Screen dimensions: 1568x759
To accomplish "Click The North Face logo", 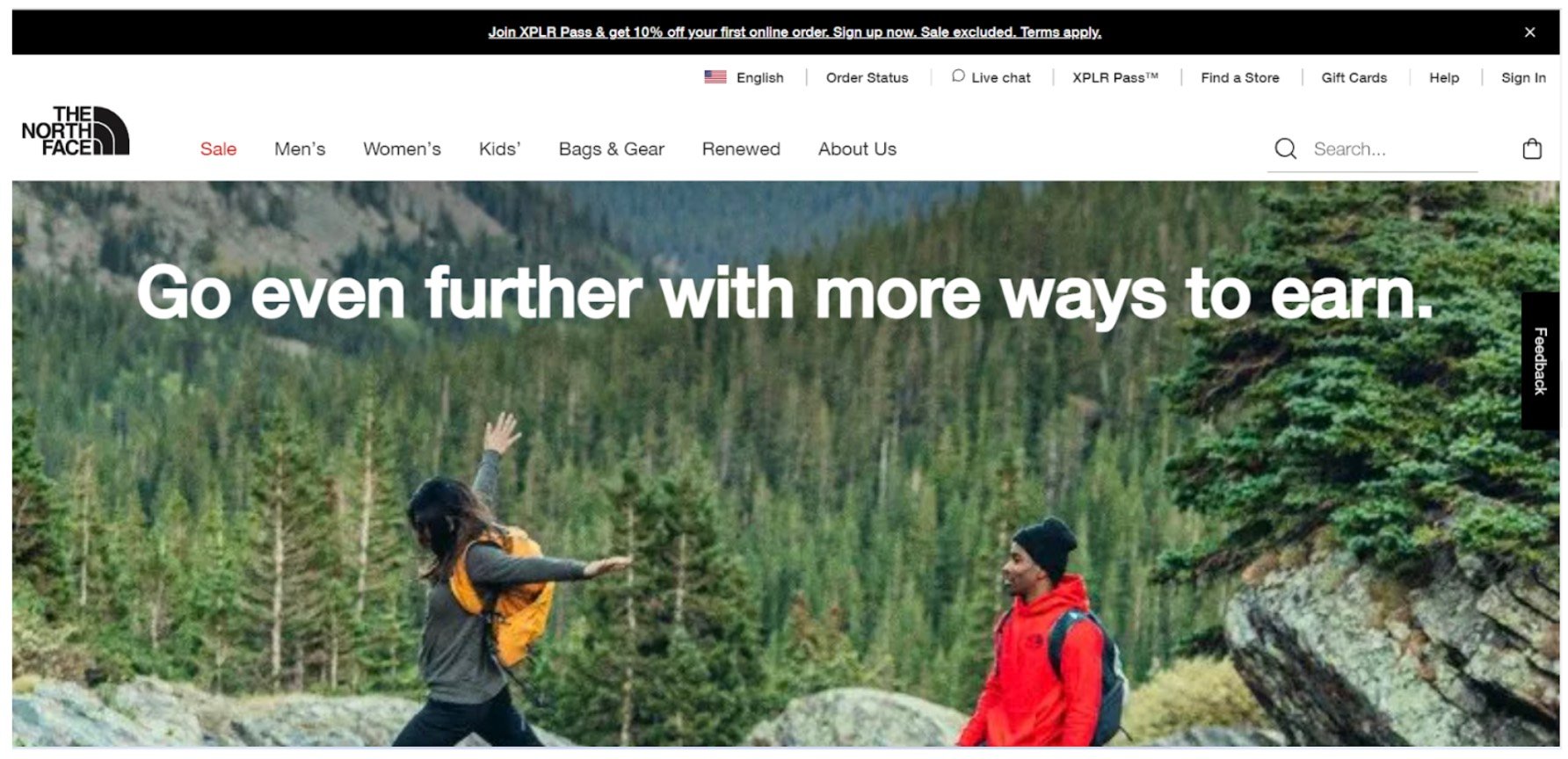I will tap(76, 132).
